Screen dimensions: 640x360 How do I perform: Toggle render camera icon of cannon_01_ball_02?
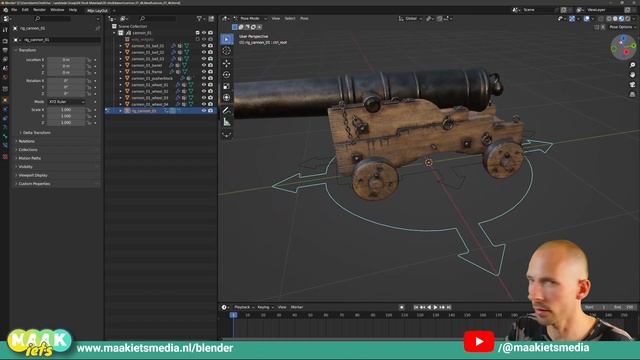211,52
